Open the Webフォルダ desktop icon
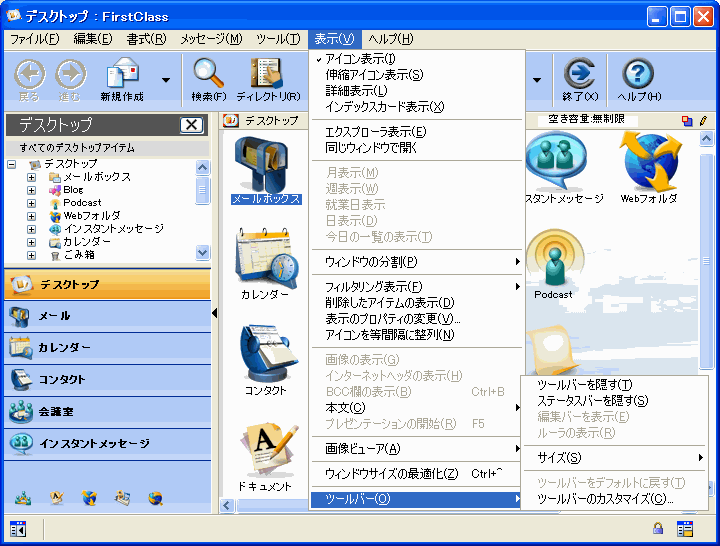720x546 pixels. pyautogui.click(x=649, y=164)
